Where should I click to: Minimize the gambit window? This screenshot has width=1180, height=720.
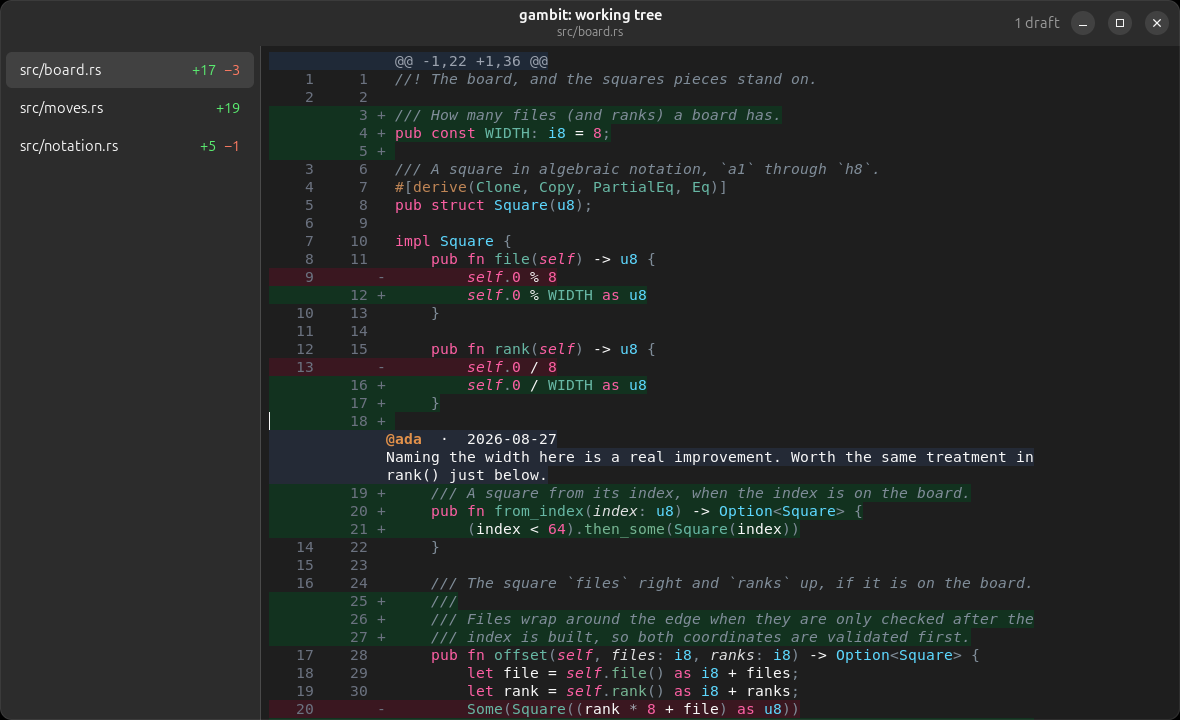point(1083,23)
